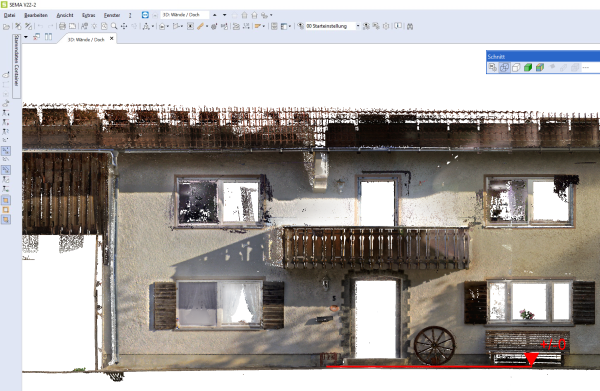This screenshot has width=600, height=391.
Task: Open the Extras menu
Action: point(88,15)
